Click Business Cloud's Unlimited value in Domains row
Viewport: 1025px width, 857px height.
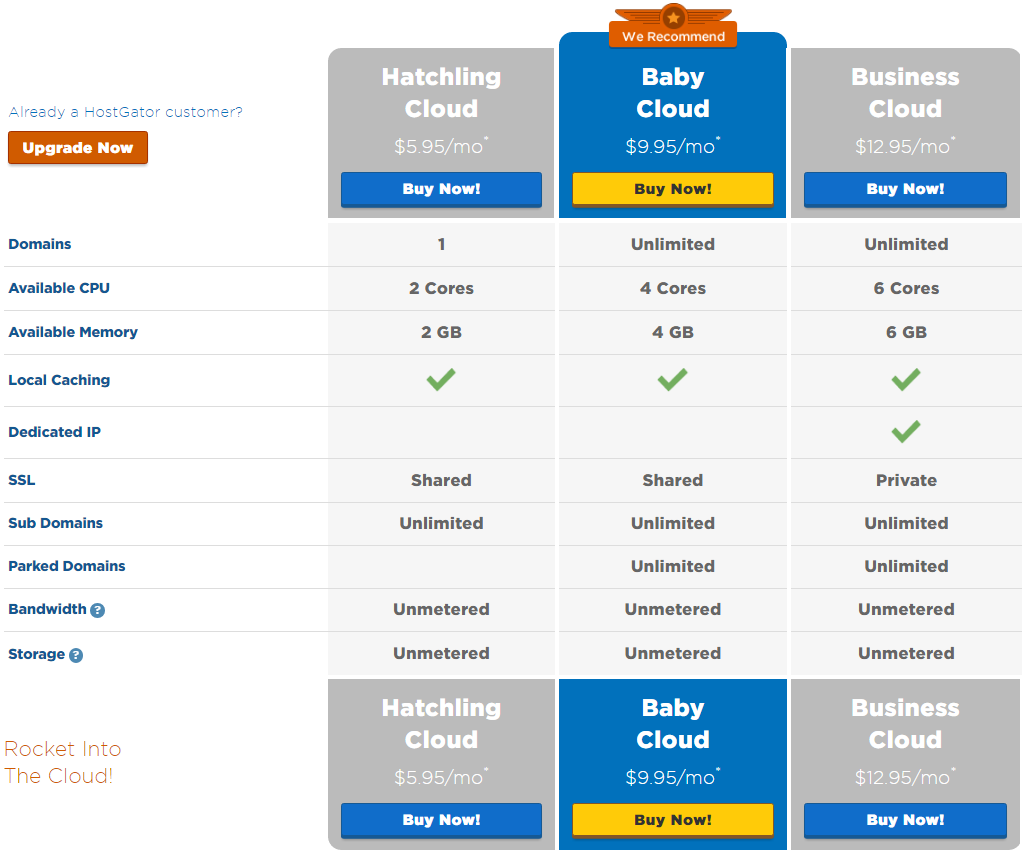point(906,244)
